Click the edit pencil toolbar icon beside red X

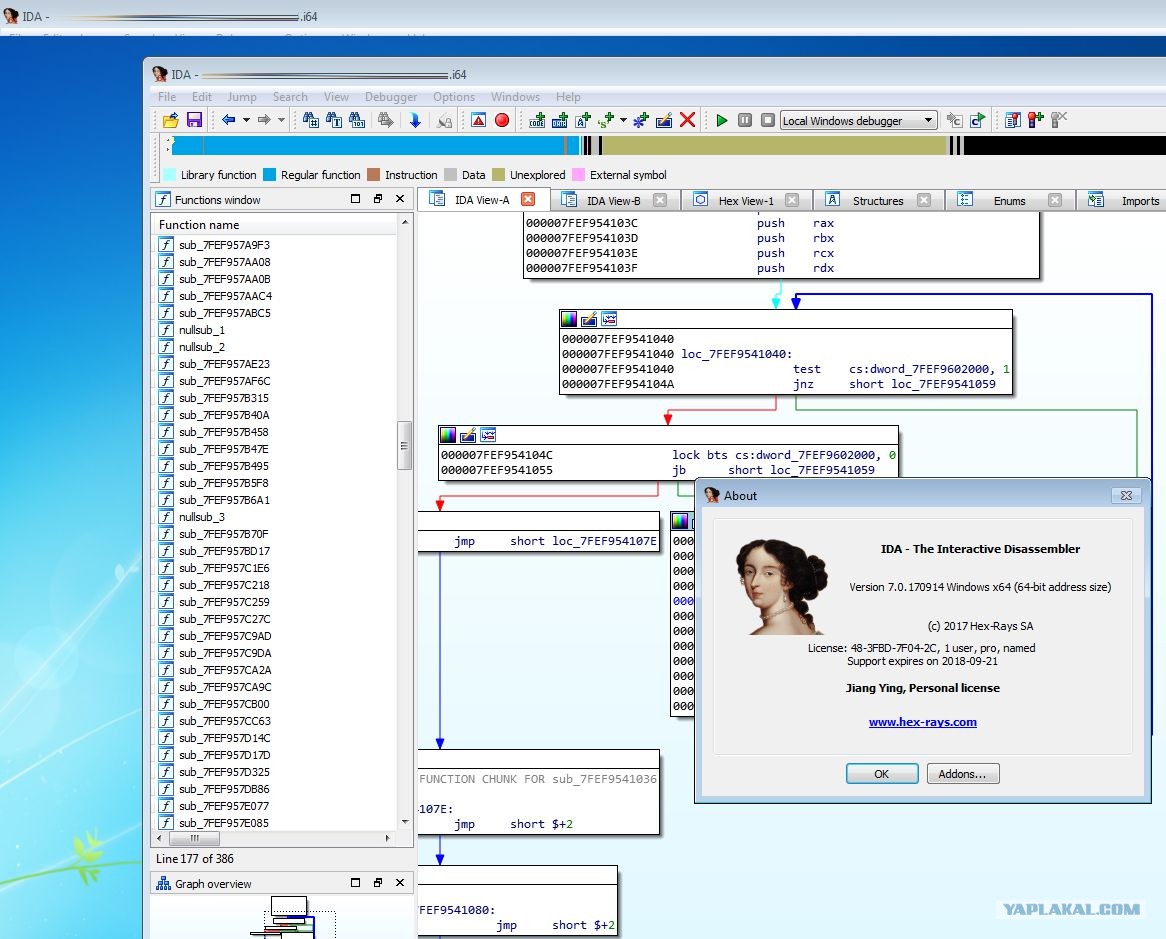pyautogui.click(x=664, y=120)
